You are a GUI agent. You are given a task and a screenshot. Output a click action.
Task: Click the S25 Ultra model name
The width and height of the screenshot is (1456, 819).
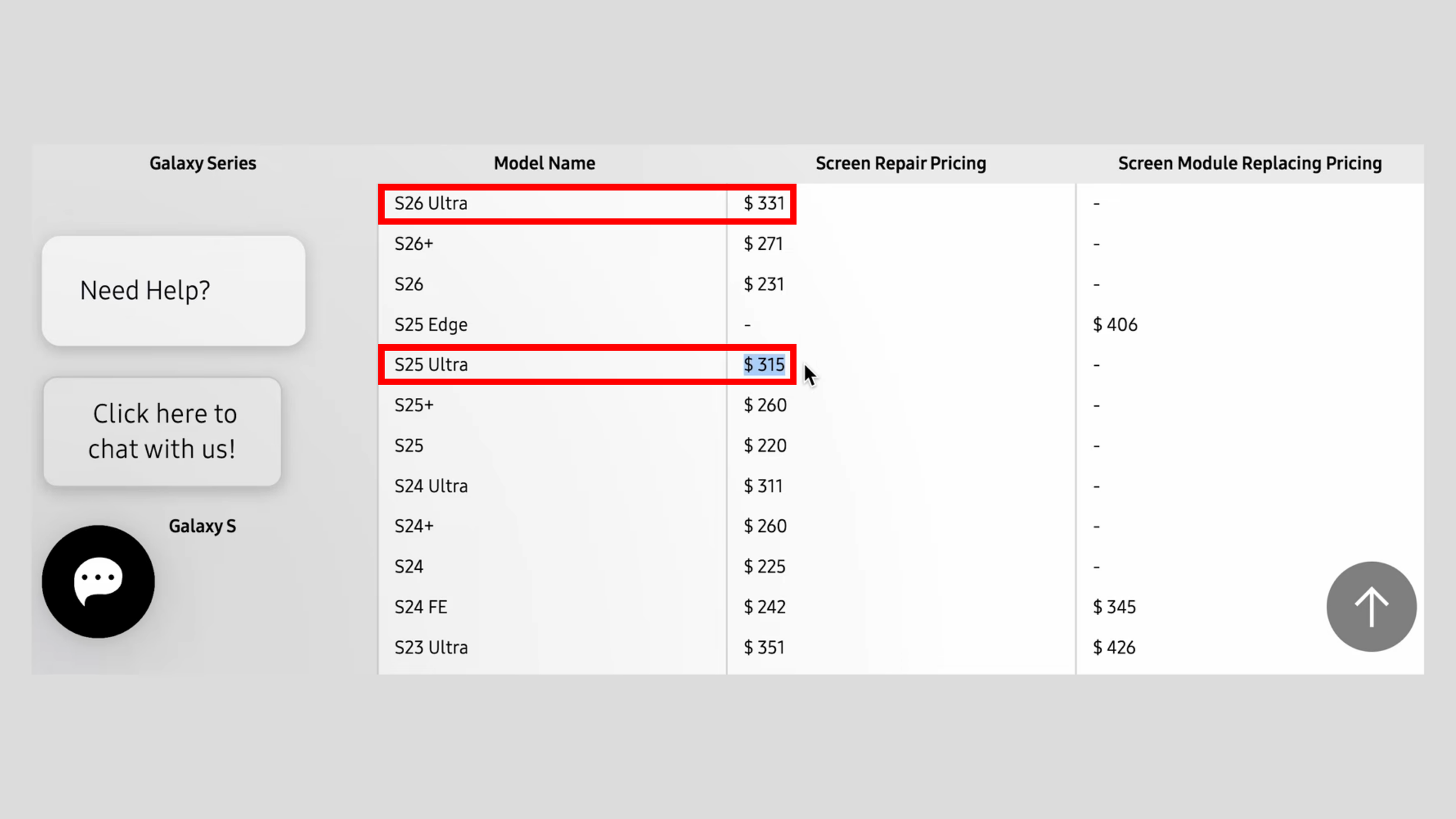pos(430,365)
